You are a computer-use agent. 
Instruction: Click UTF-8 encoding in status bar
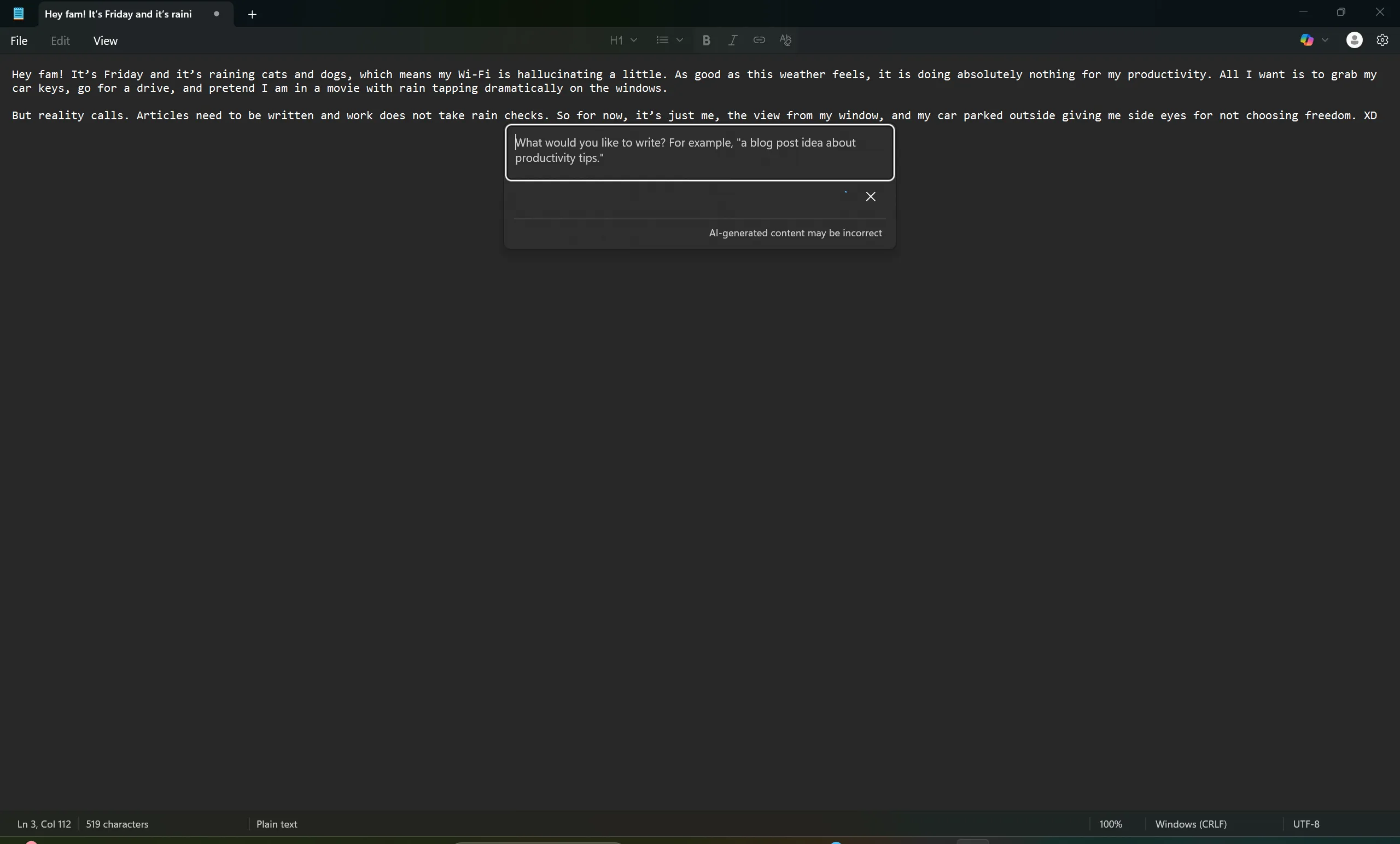(x=1306, y=824)
